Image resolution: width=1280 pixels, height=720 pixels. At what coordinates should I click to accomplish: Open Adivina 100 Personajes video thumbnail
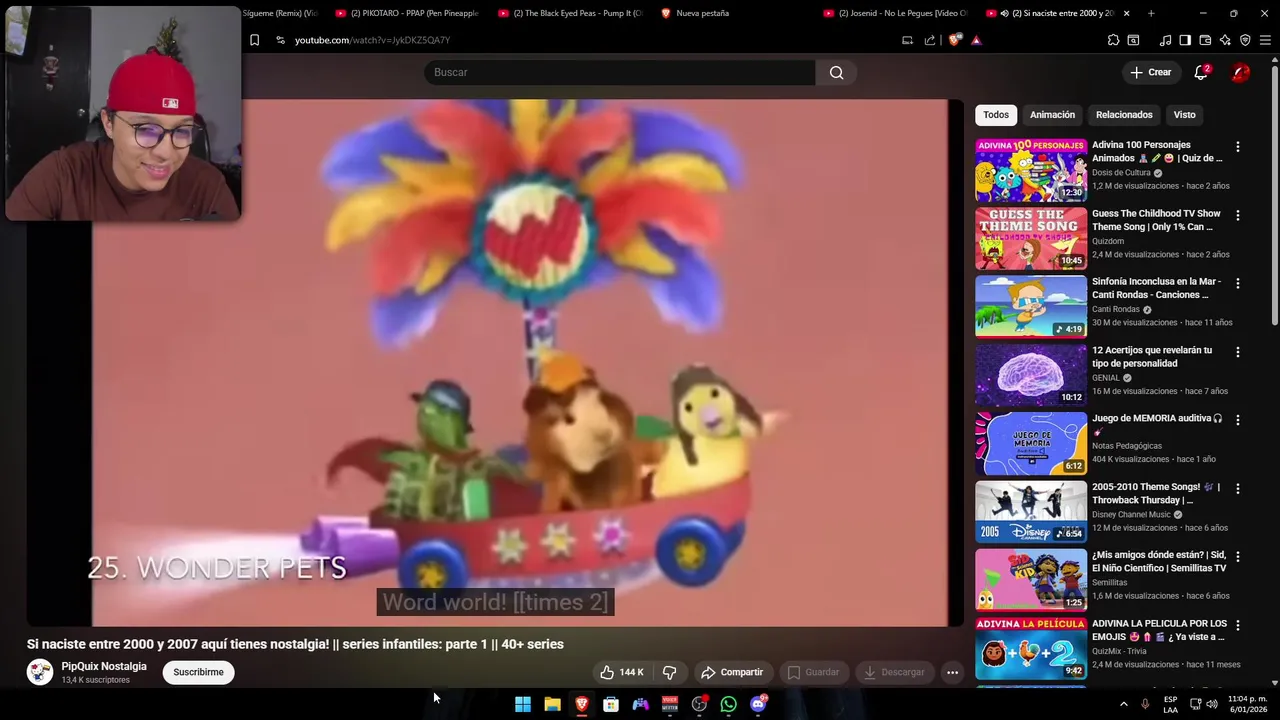point(1031,170)
